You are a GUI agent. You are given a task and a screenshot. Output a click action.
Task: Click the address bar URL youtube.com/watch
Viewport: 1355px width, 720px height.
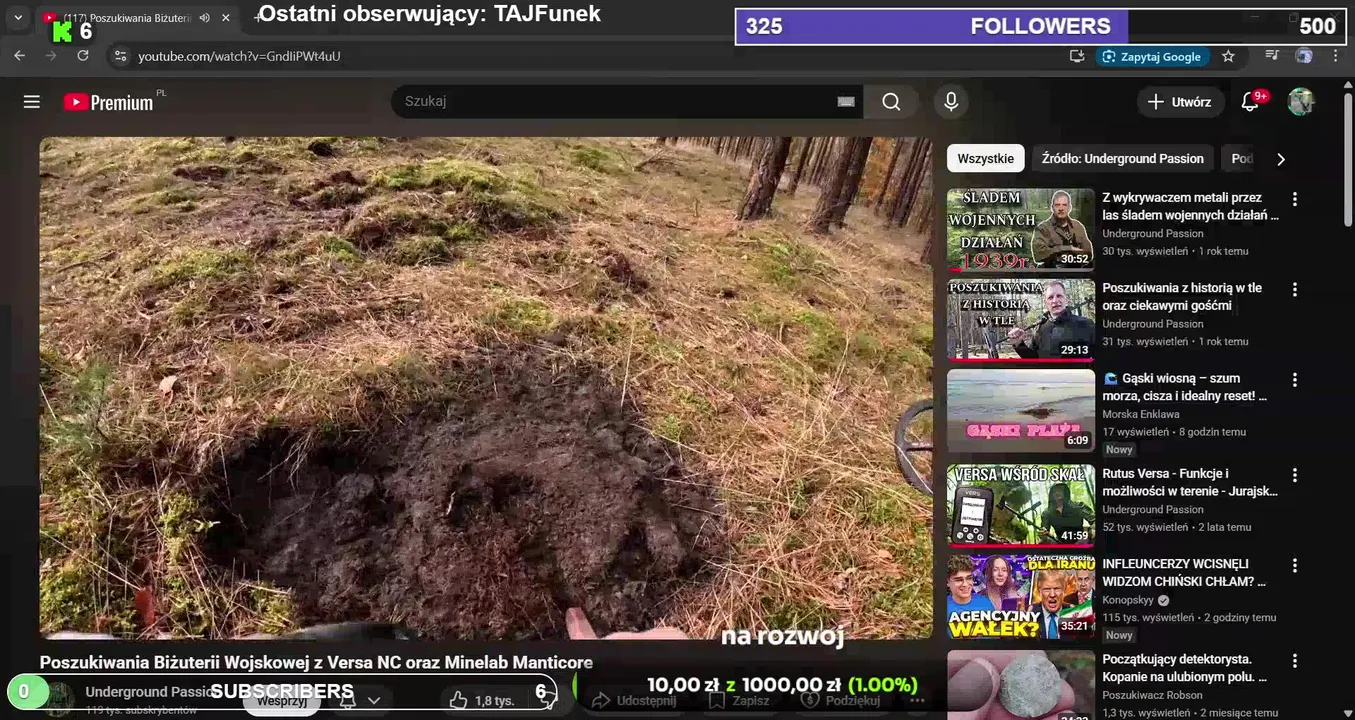(239, 56)
